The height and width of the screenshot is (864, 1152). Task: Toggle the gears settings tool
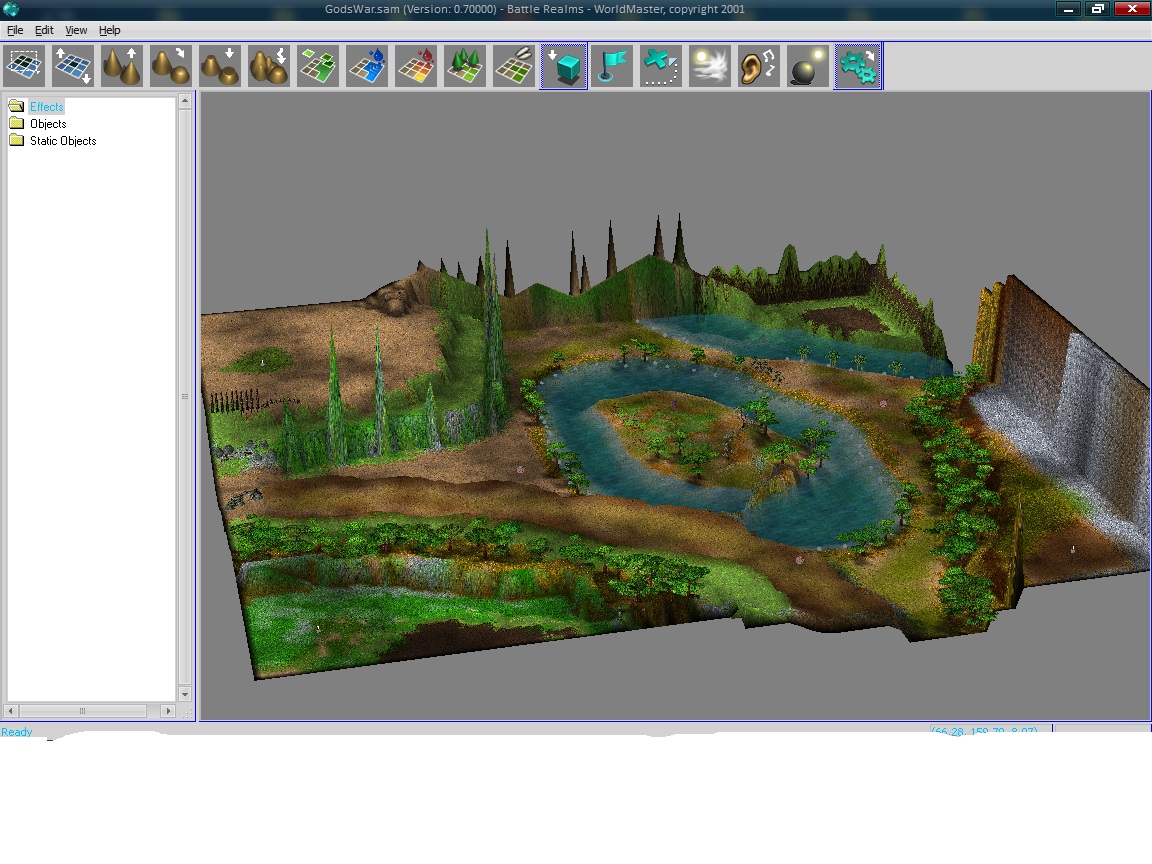[858, 66]
